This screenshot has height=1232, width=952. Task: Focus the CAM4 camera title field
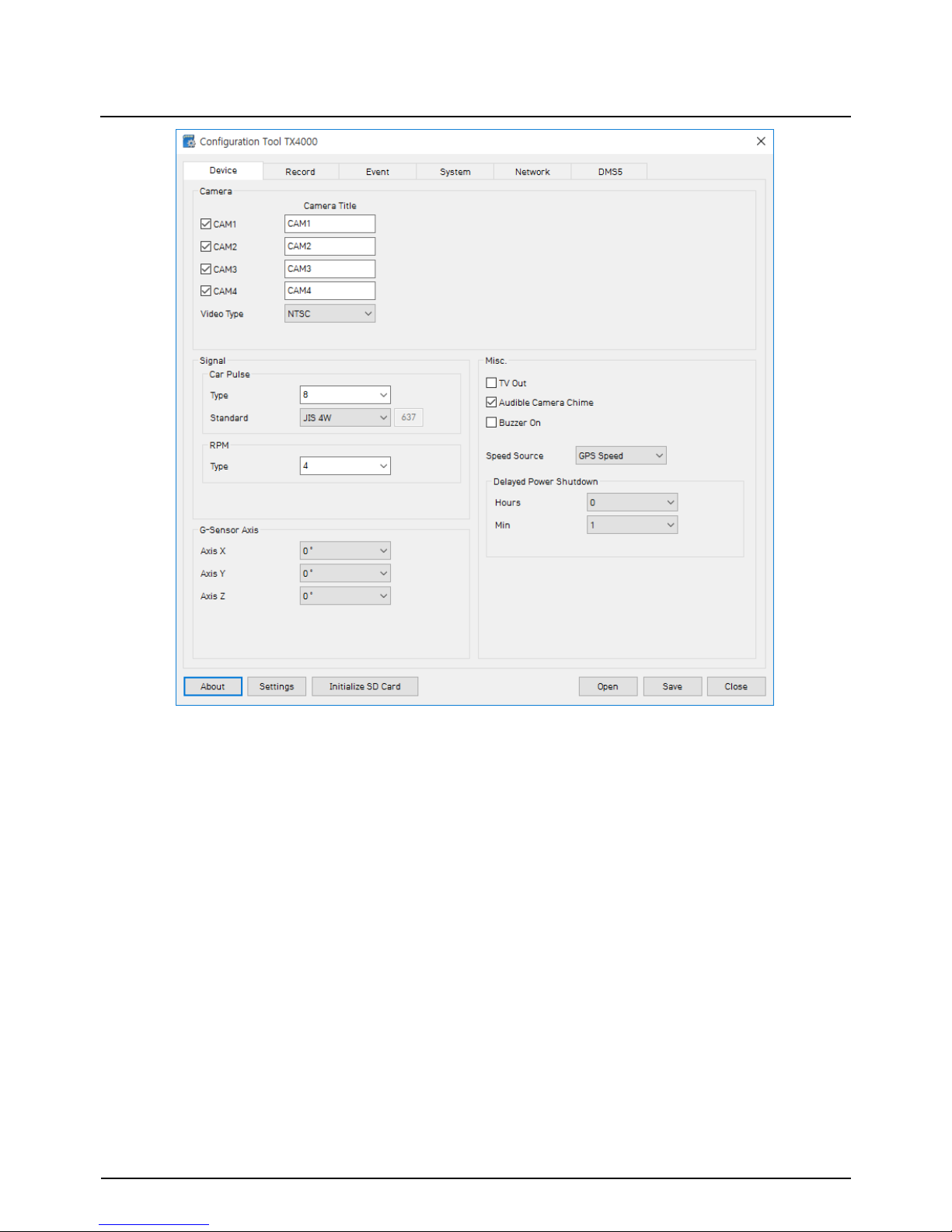click(330, 291)
